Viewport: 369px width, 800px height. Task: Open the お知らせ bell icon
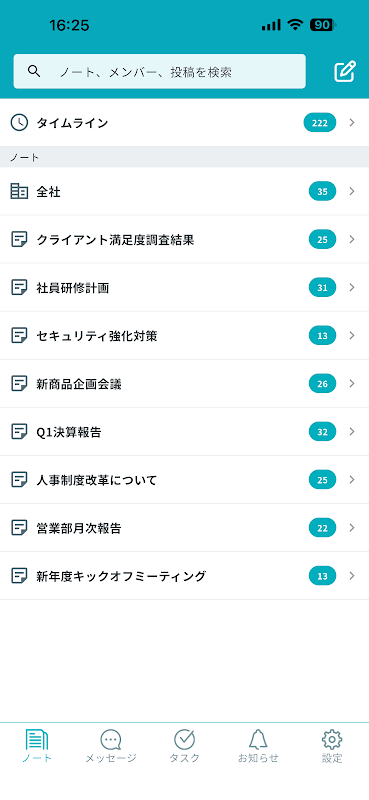tap(258, 739)
